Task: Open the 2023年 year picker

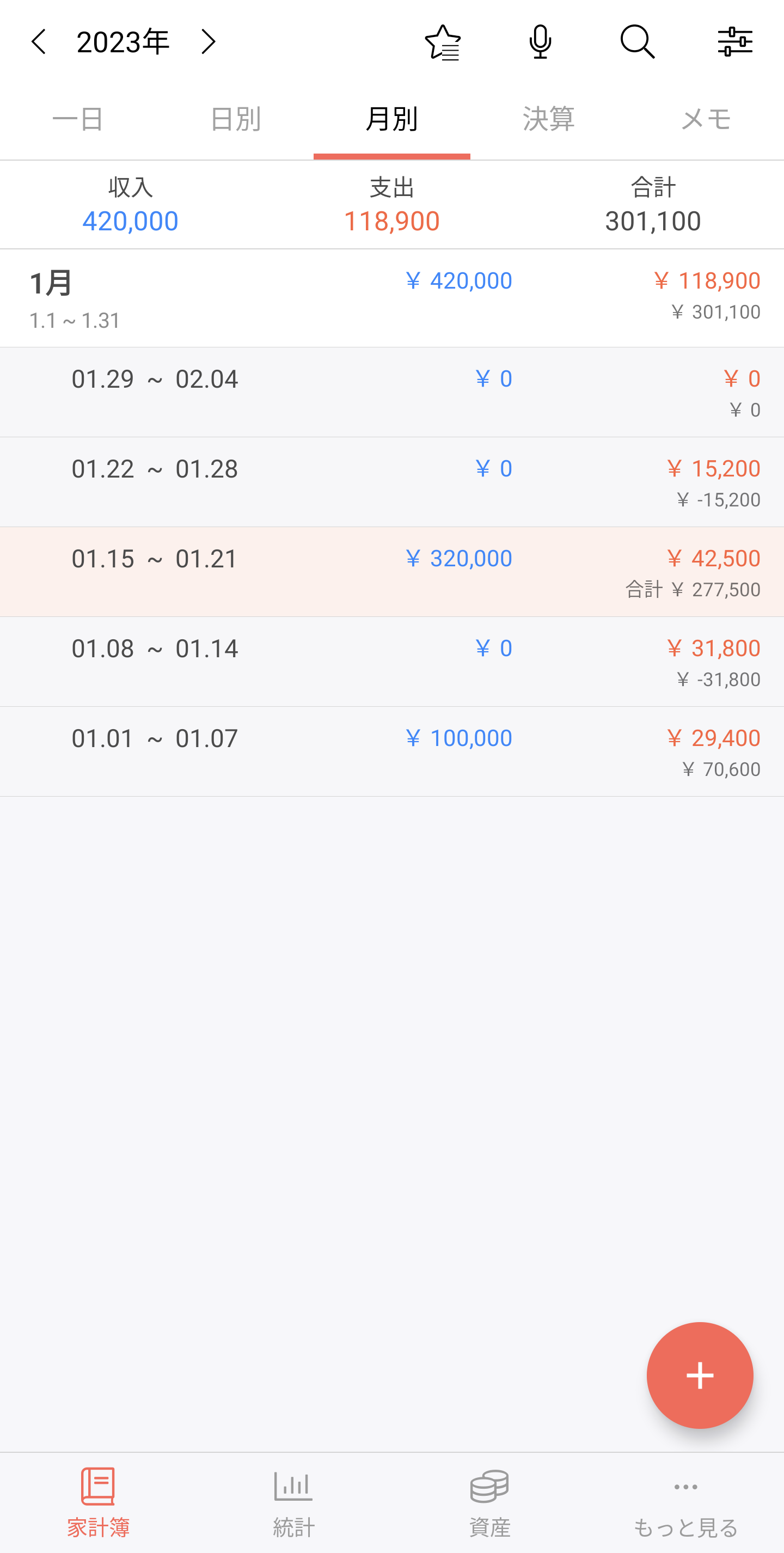Action: click(x=123, y=42)
